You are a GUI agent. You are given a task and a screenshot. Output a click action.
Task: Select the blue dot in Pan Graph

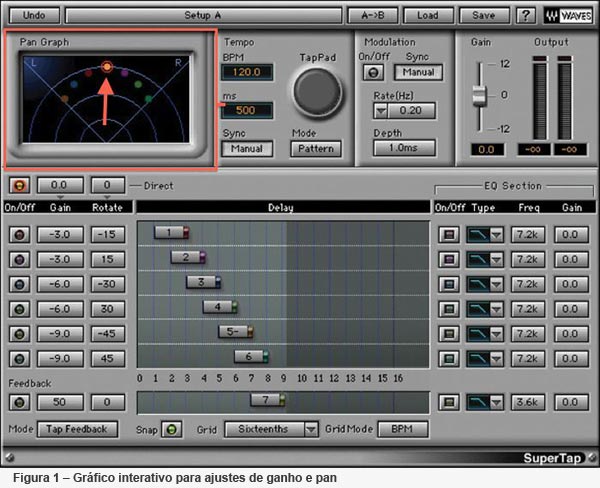[74, 84]
